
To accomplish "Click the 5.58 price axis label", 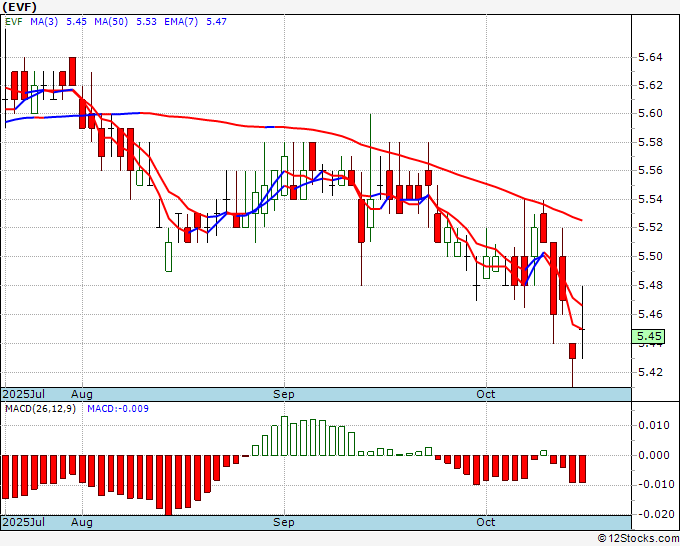I will pyautogui.click(x=651, y=142).
